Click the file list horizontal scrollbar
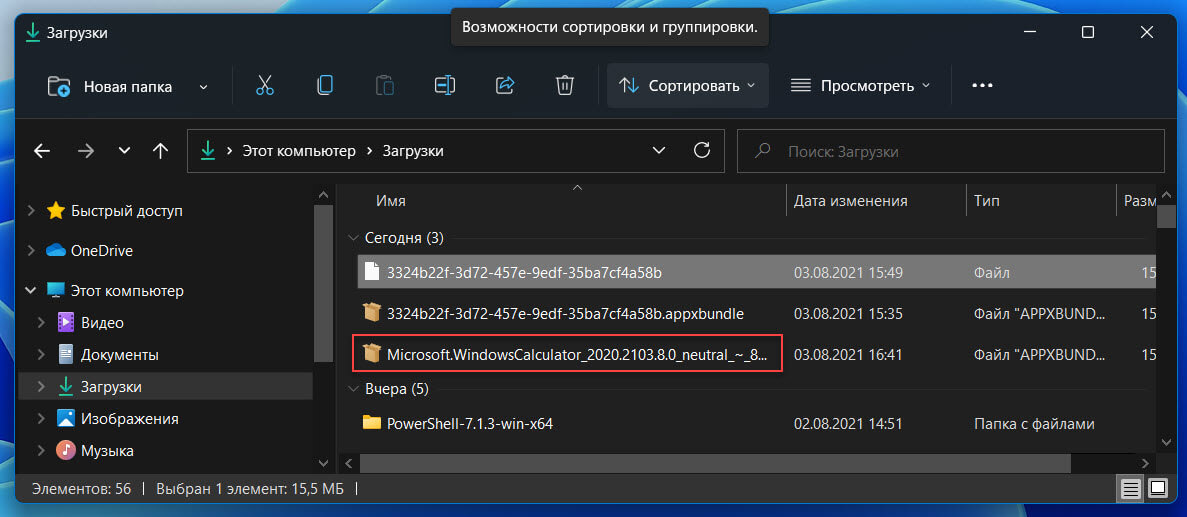Screen dimensions: 1187x517 tap(715, 462)
